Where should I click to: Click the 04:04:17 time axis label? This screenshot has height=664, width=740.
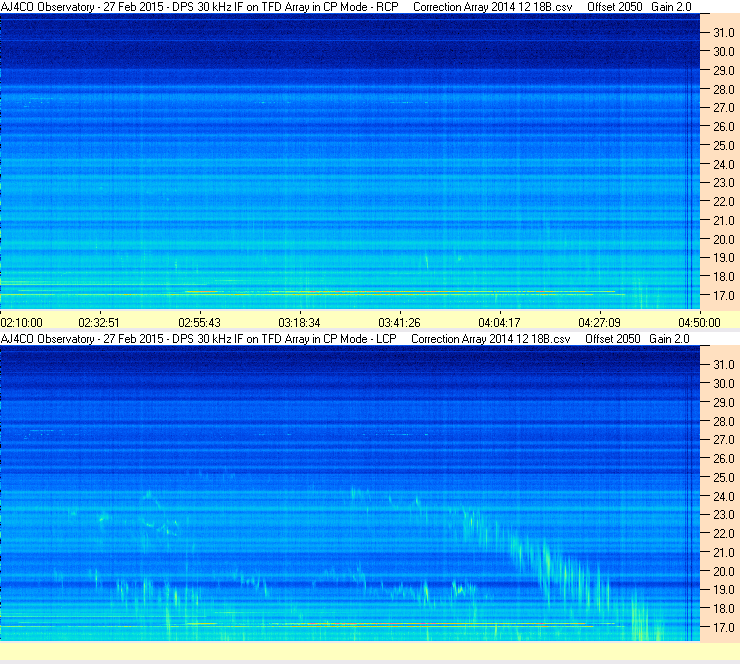499,323
